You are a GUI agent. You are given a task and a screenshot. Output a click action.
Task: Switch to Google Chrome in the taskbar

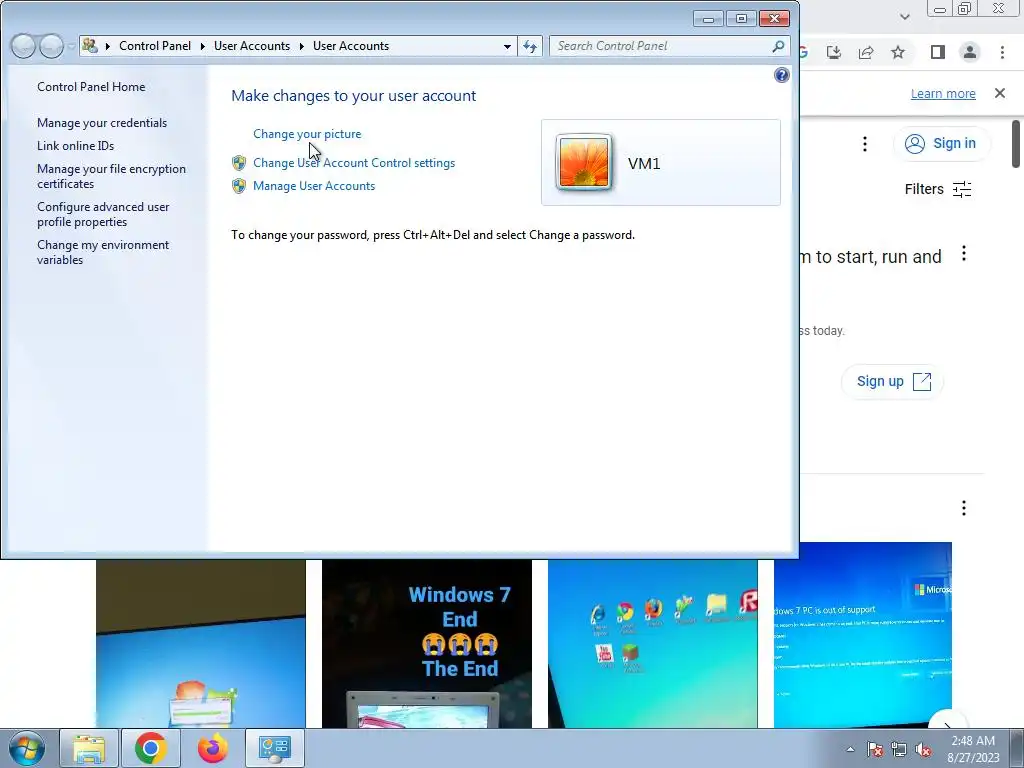(x=150, y=748)
